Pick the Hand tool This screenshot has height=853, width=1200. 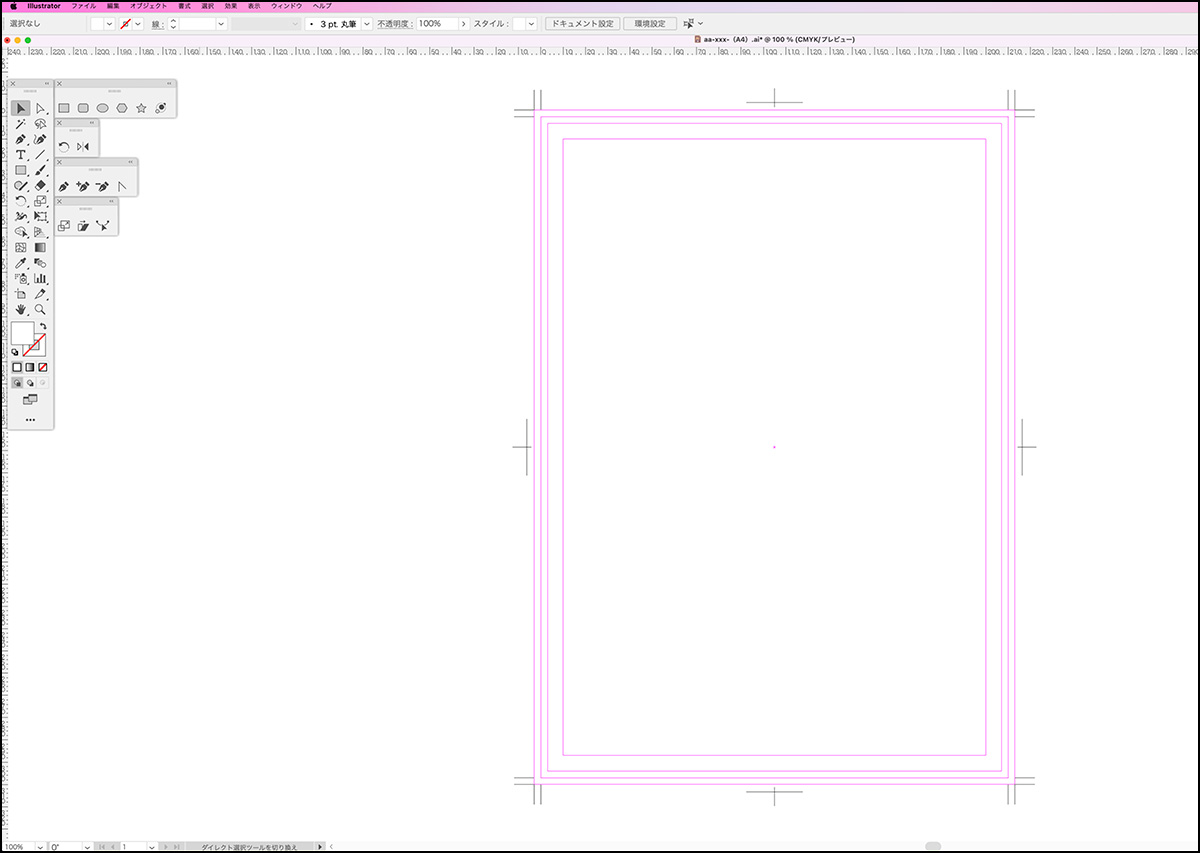(x=20, y=310)
